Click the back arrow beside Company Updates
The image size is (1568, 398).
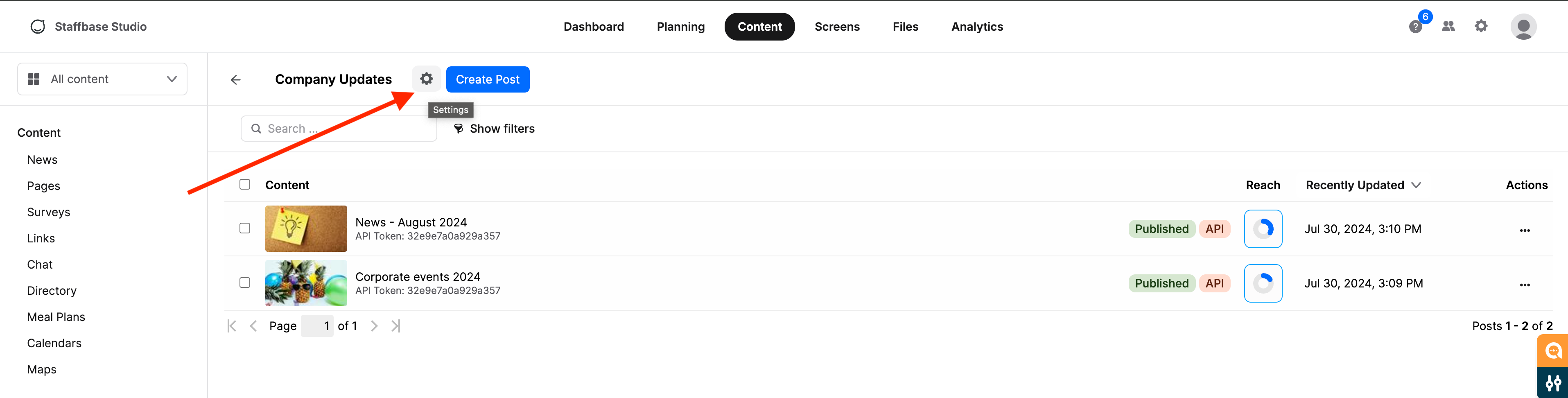click(235, 80)
